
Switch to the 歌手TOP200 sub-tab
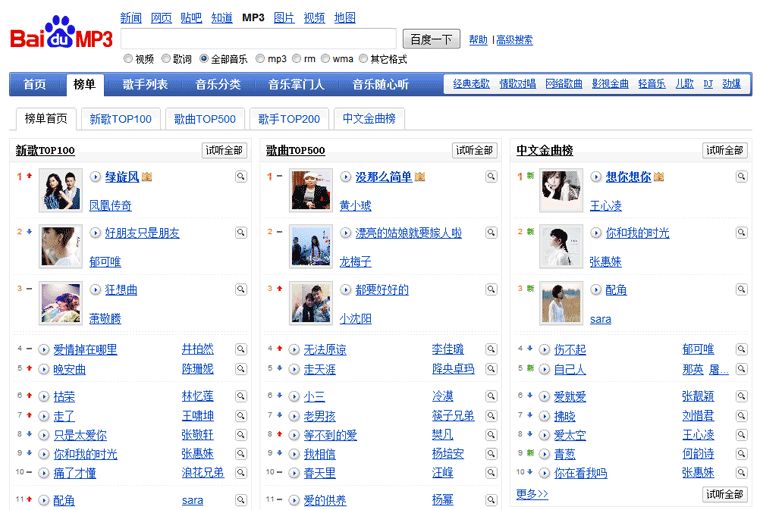point(289,119)
